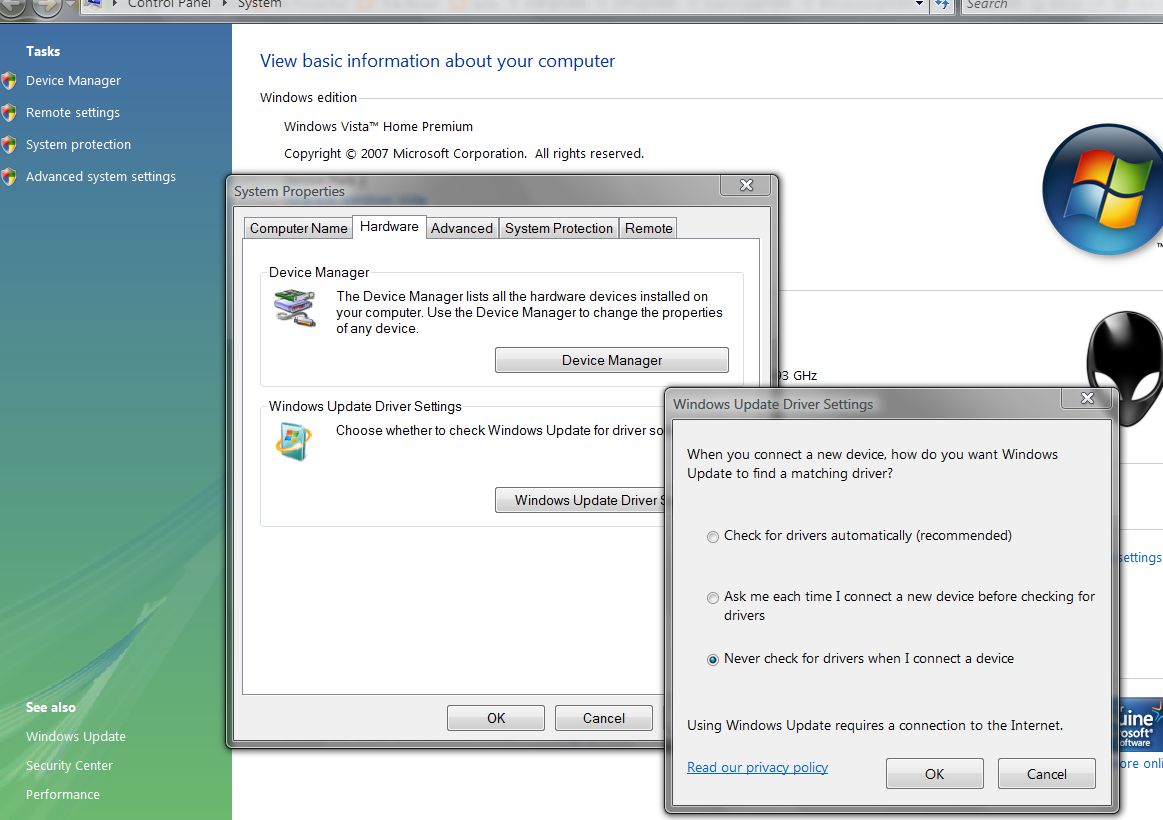Click the Device Manager button in System Properties
This screenshot has height=820, width=1163.
point(612,360)
